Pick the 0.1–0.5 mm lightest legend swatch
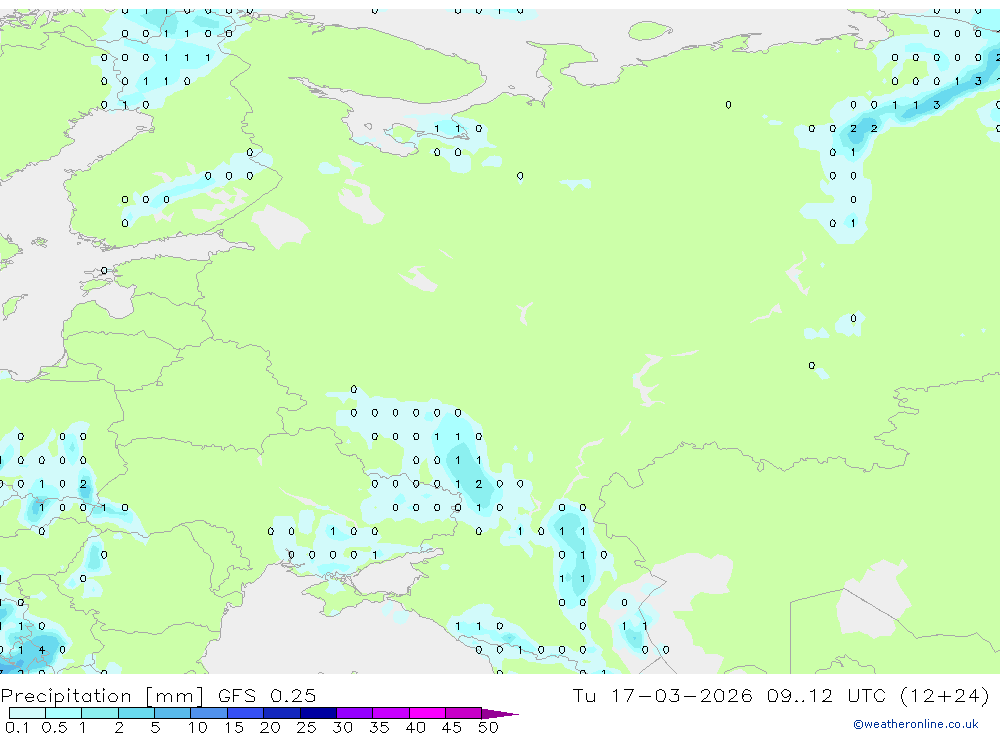The image size is (1000, 733). (x=27, y=713)
